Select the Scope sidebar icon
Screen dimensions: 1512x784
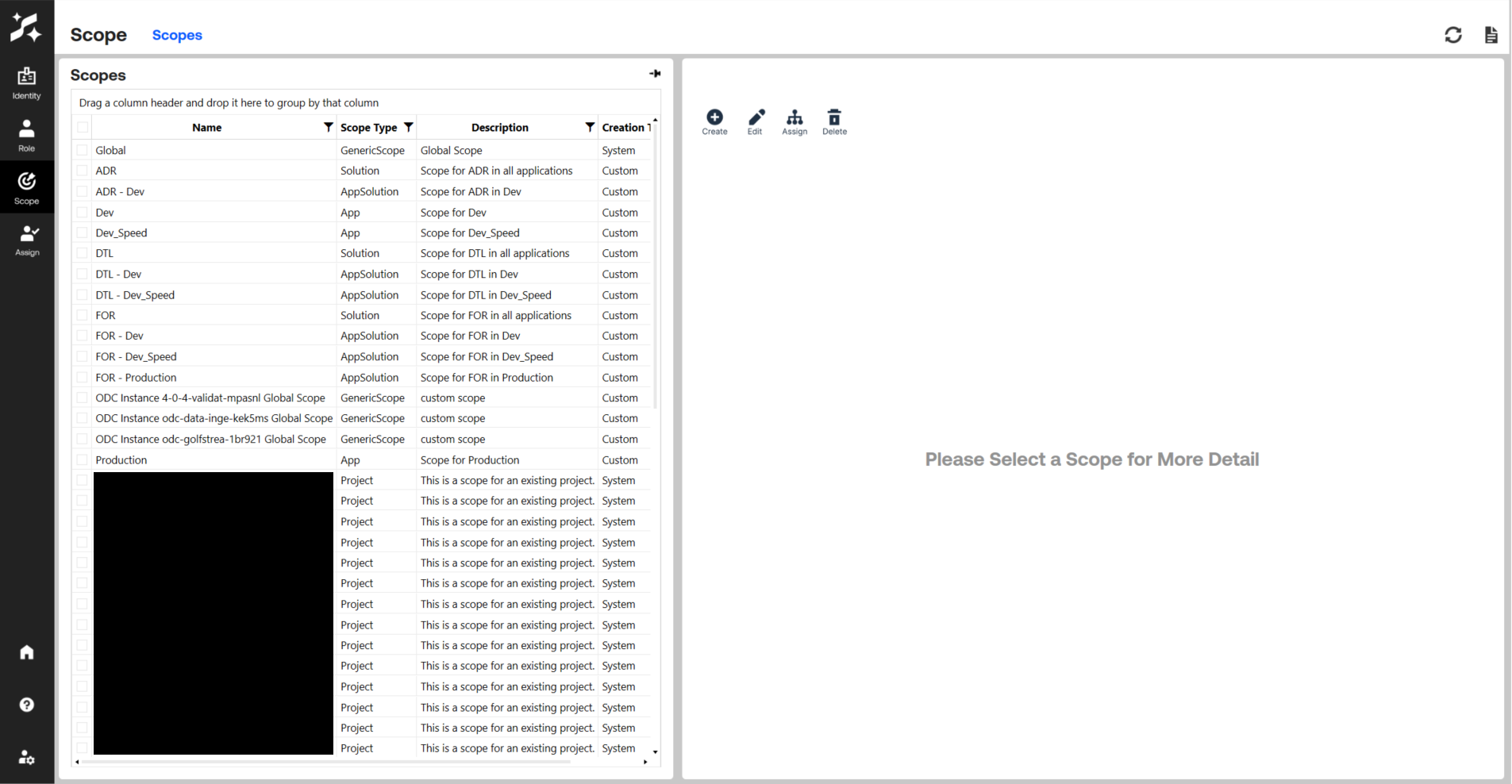26,188
